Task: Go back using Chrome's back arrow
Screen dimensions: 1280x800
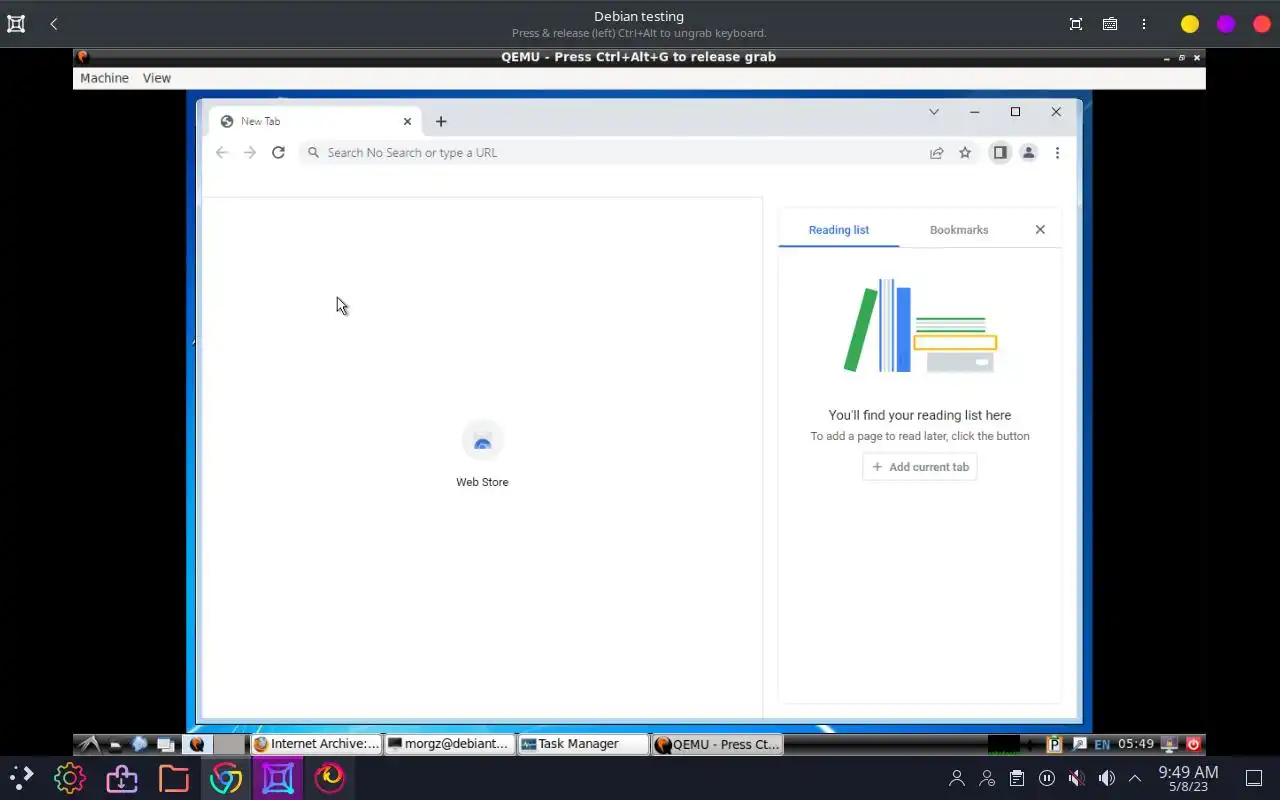Action: click(222, 153)
